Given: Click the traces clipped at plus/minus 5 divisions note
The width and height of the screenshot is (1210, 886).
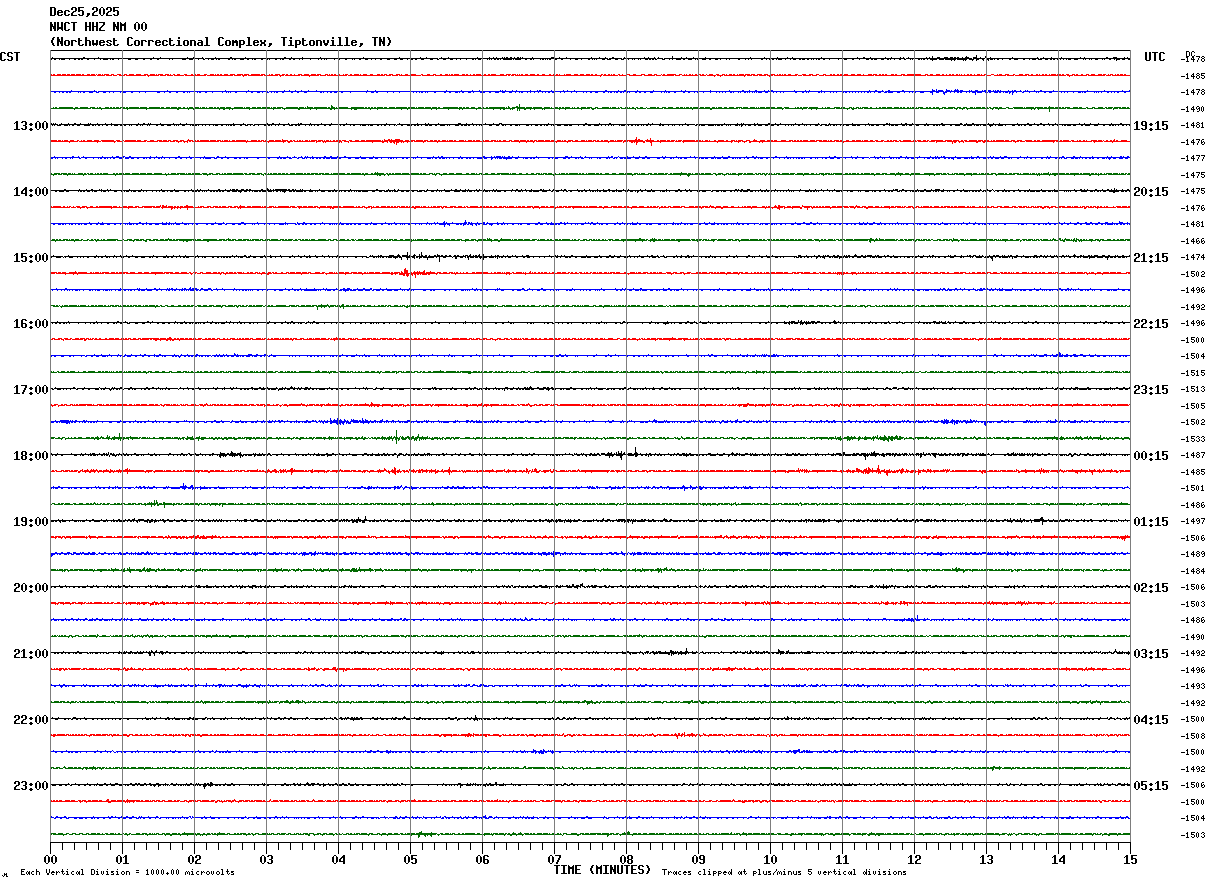Looking at the screenshot, I should (784, 873).
